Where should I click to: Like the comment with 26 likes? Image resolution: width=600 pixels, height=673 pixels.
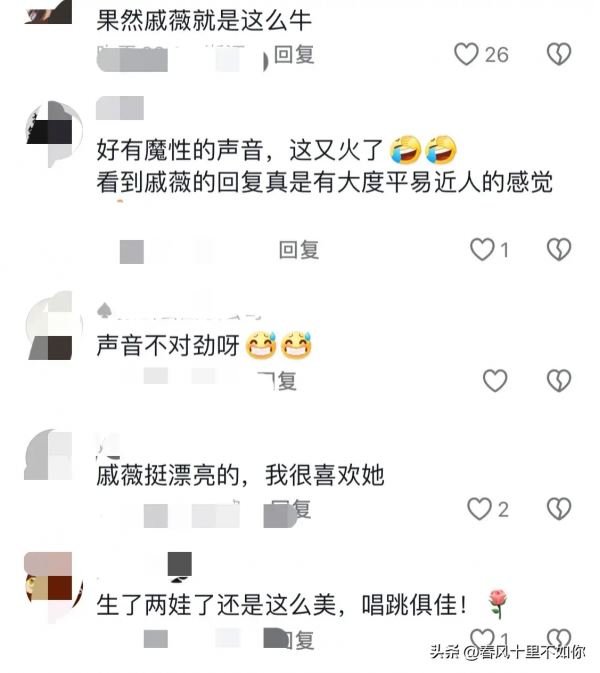pos(467,54)
